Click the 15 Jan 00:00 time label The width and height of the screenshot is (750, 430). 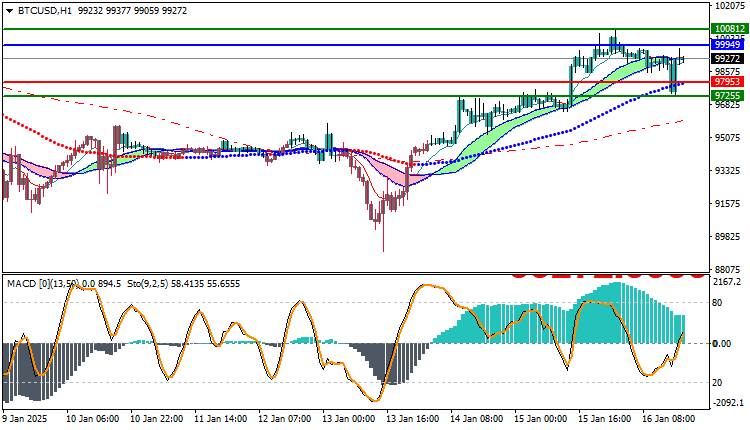point(540,419)
